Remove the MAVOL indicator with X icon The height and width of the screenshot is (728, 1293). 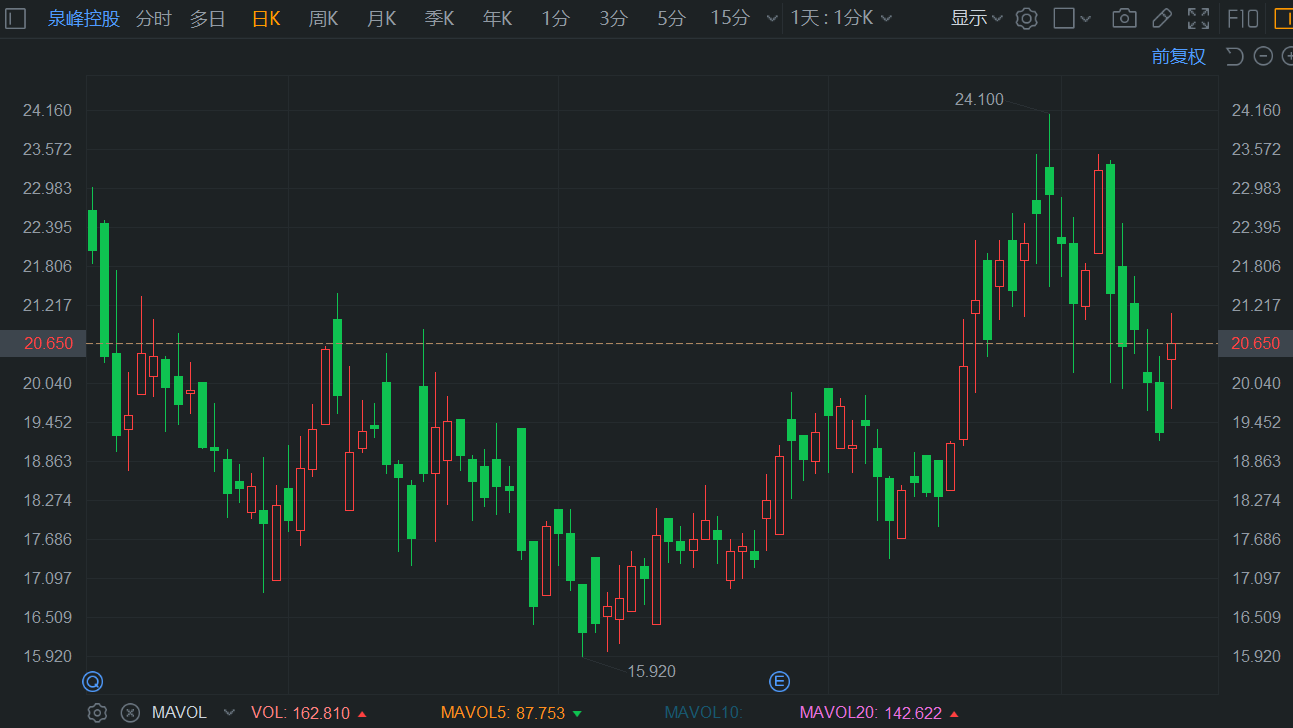(x=130, y=713)
